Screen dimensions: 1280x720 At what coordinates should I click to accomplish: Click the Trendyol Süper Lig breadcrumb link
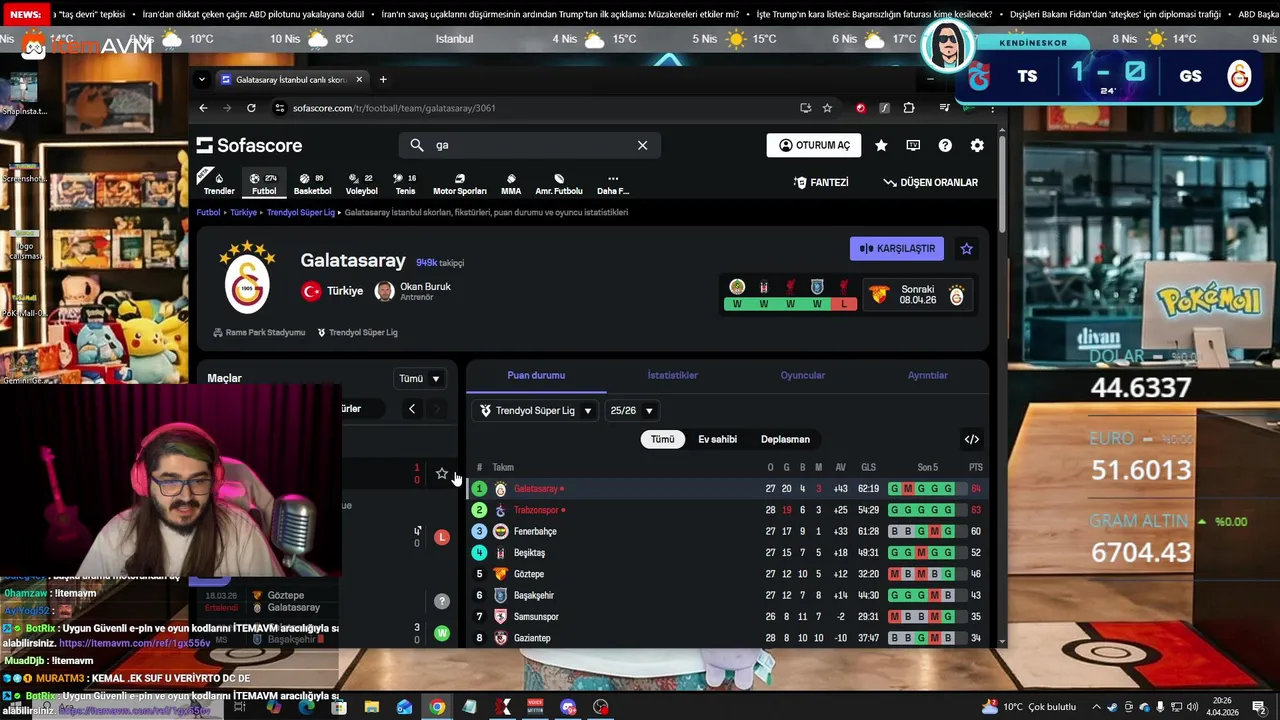click(x=300, y=213)
